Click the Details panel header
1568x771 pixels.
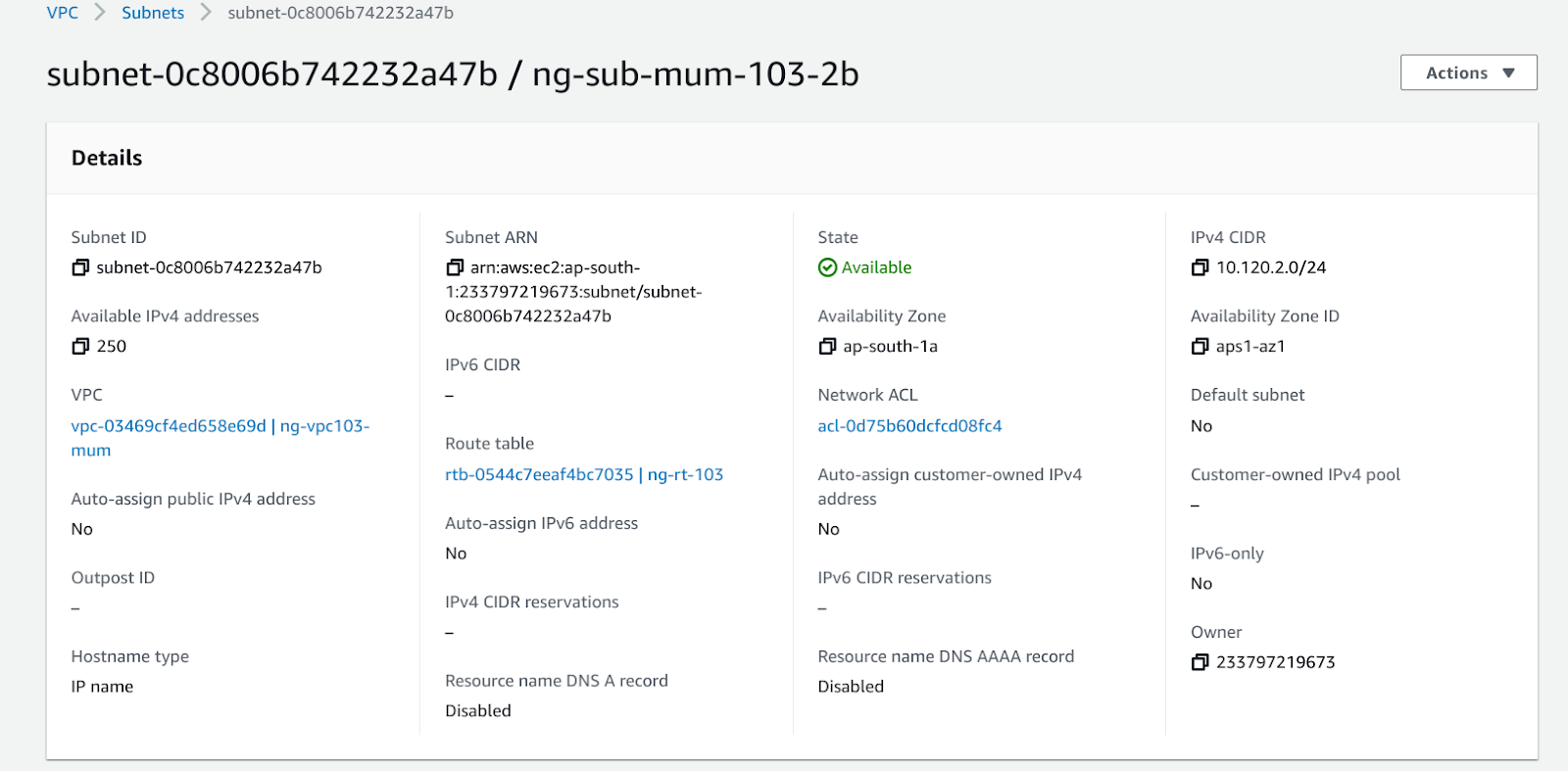[x=107, y=158]
